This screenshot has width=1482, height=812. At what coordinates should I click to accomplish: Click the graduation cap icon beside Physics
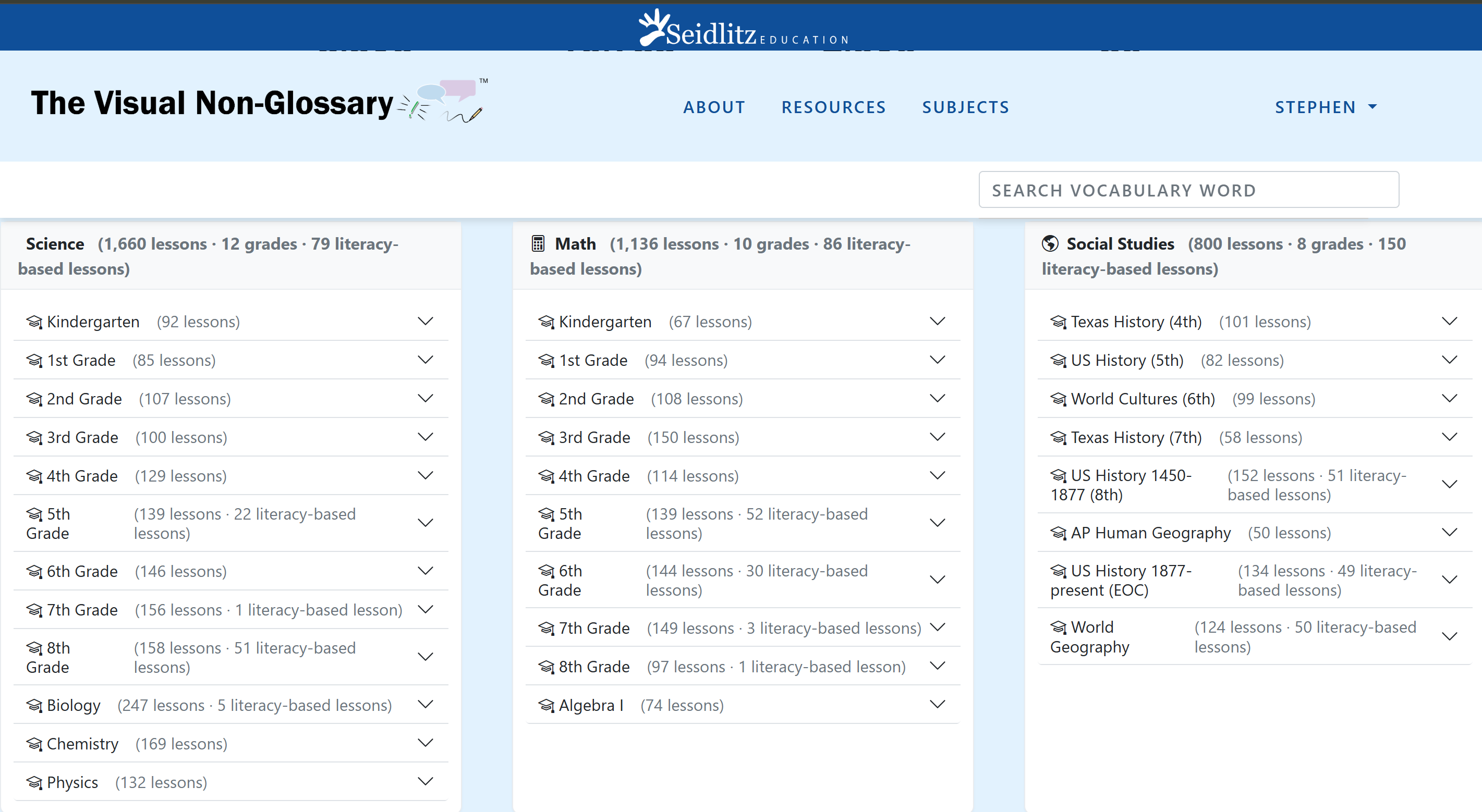[34, 783]
